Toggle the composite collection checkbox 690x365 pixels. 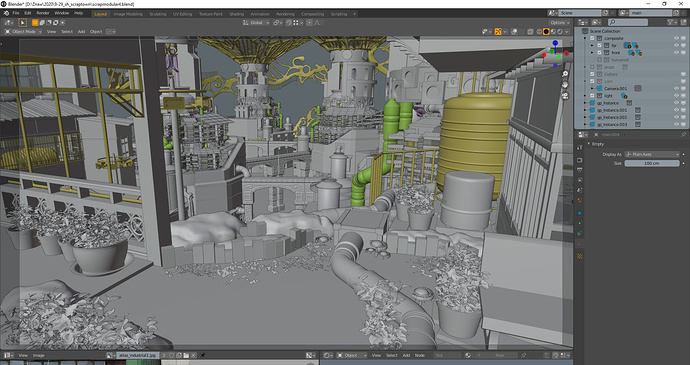point(592,38)
